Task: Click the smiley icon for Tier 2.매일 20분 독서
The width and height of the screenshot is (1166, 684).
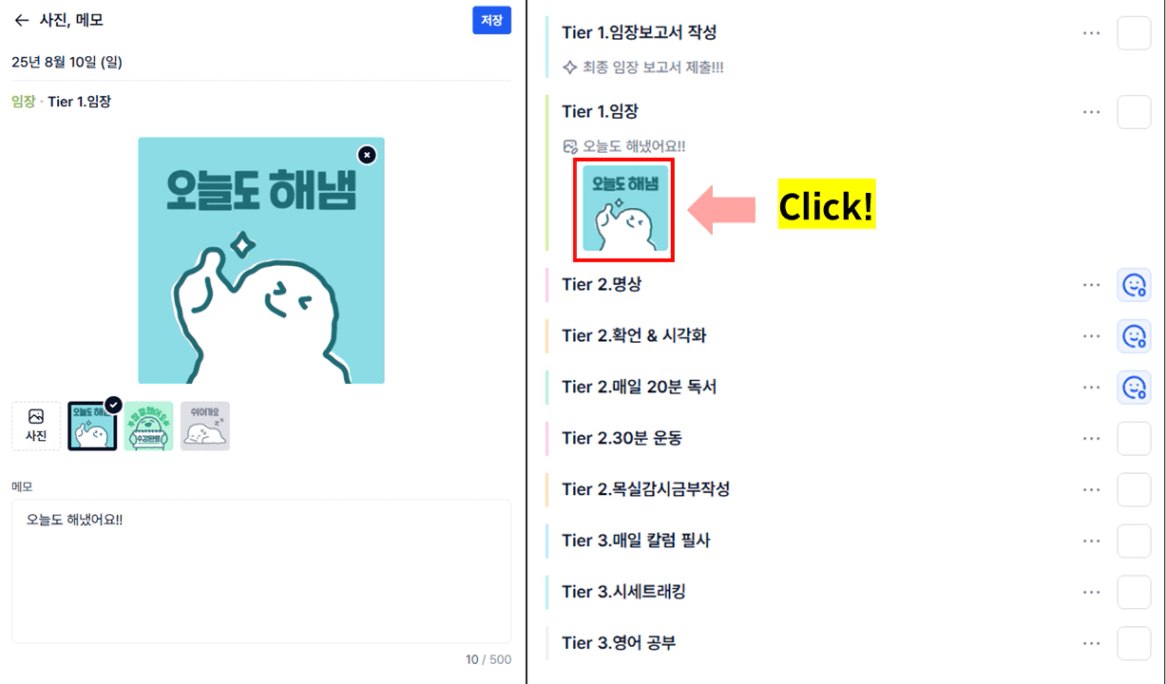Action: point(1134,387)
